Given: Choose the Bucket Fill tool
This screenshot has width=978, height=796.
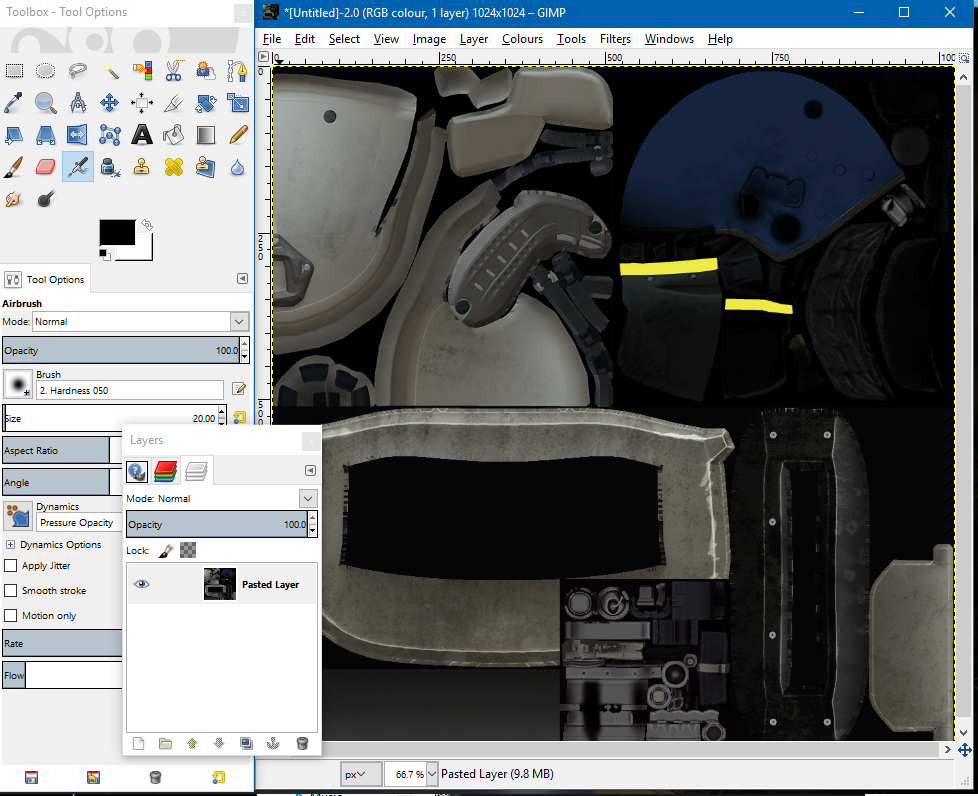Looking at the screenshot, I should pyautogui.click(x=174, y=135).
